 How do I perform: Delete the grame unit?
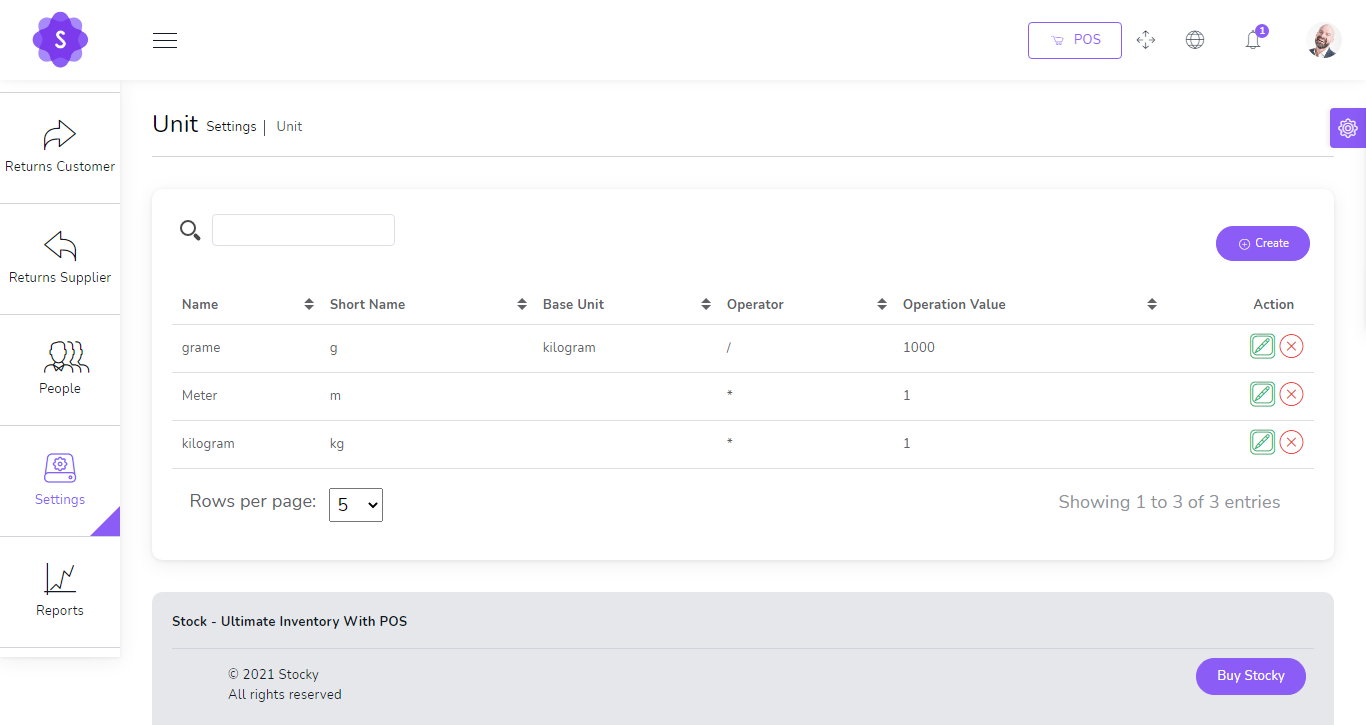click(x=1291, y=346)
